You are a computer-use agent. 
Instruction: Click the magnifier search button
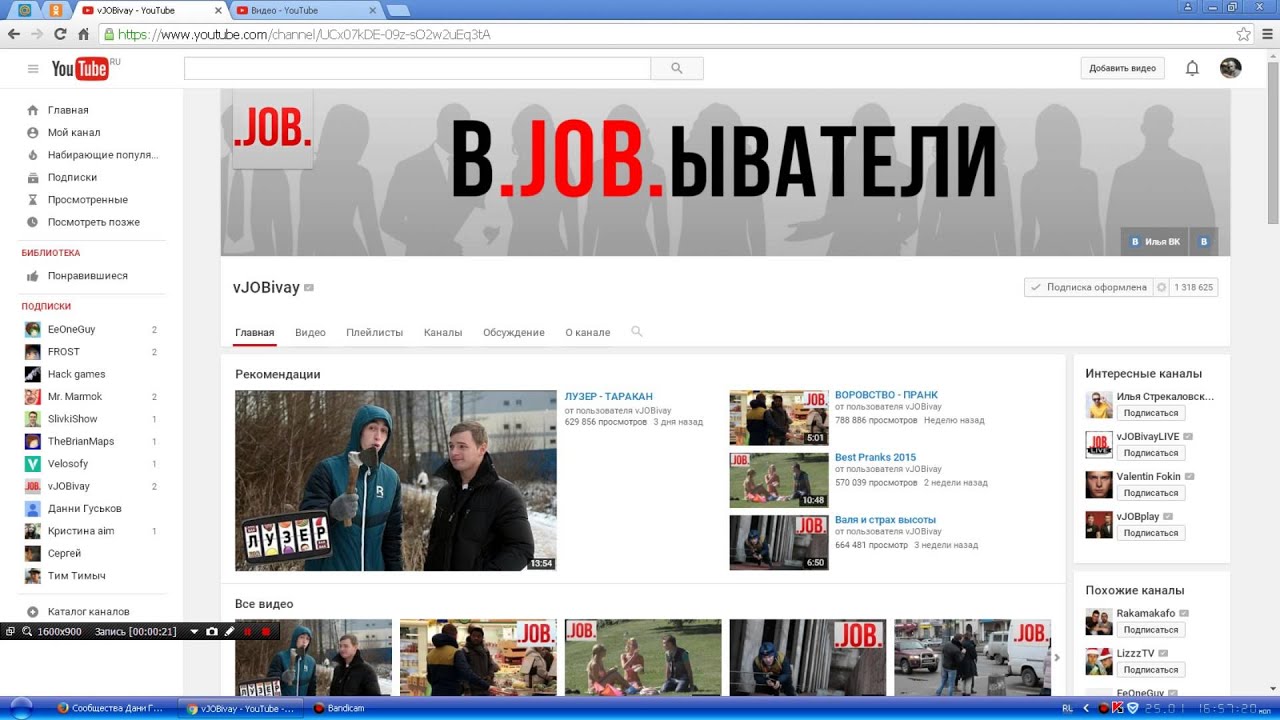point(677,68)
